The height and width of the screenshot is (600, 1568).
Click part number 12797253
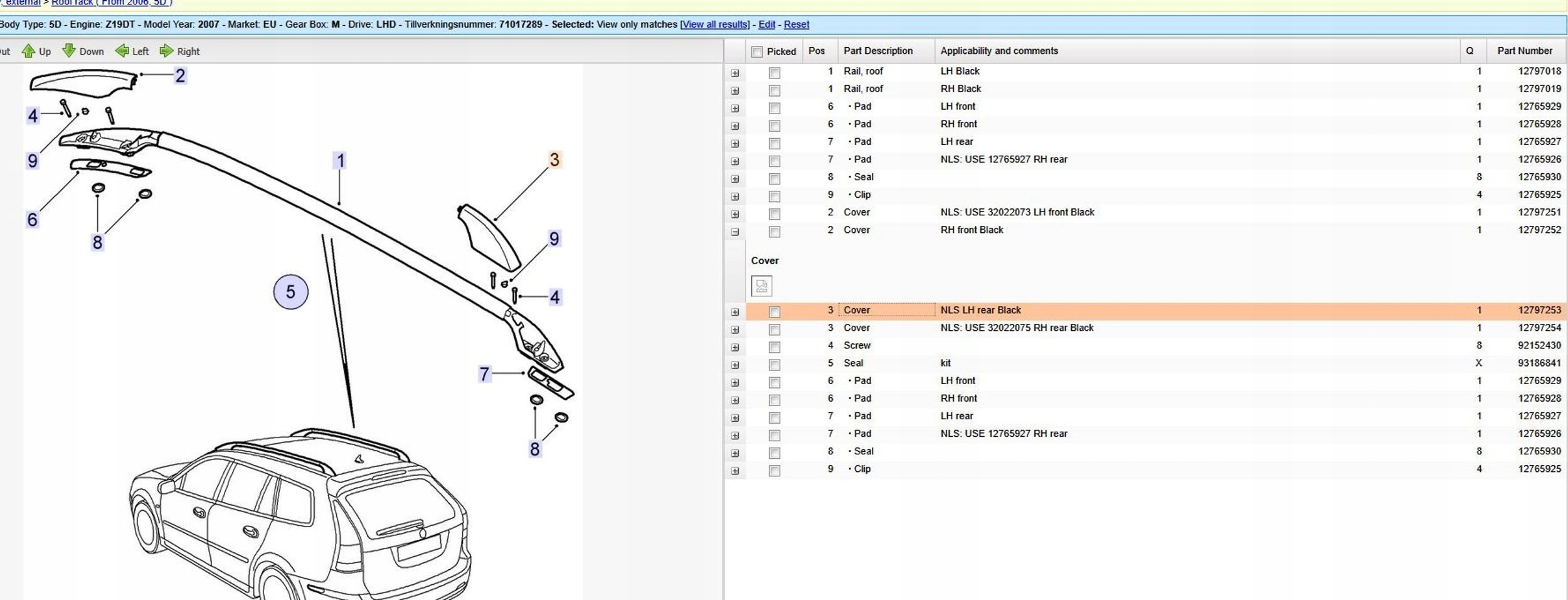tap(1539, 311)
